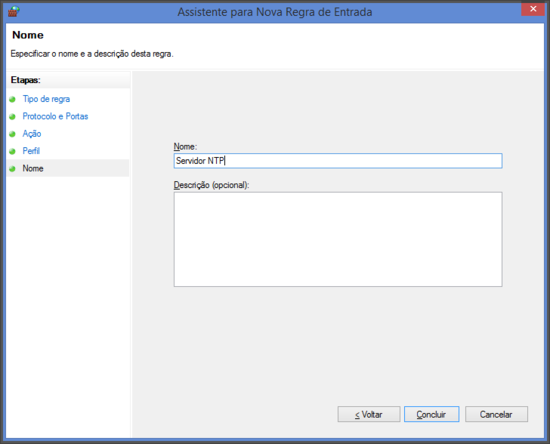550x444 pixels.
Task: Click the Etapas: heading
Action: (26, 80)
